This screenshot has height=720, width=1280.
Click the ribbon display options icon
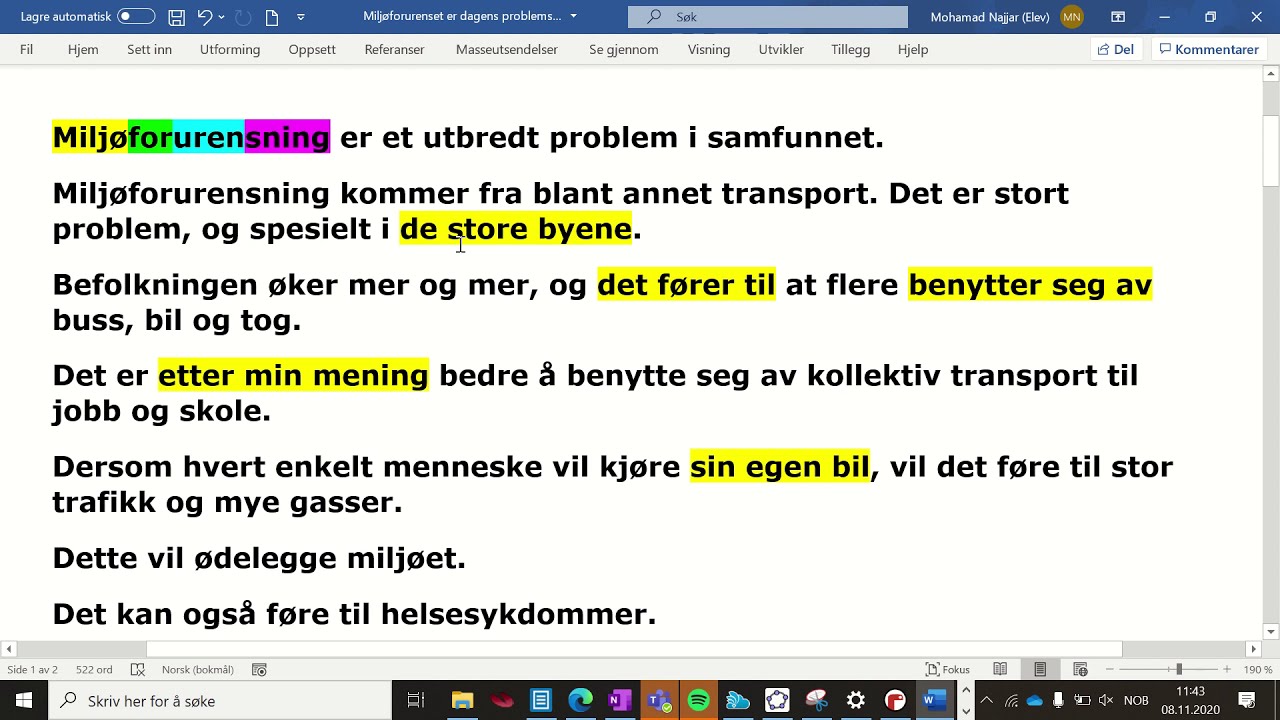click(1118, 17)
